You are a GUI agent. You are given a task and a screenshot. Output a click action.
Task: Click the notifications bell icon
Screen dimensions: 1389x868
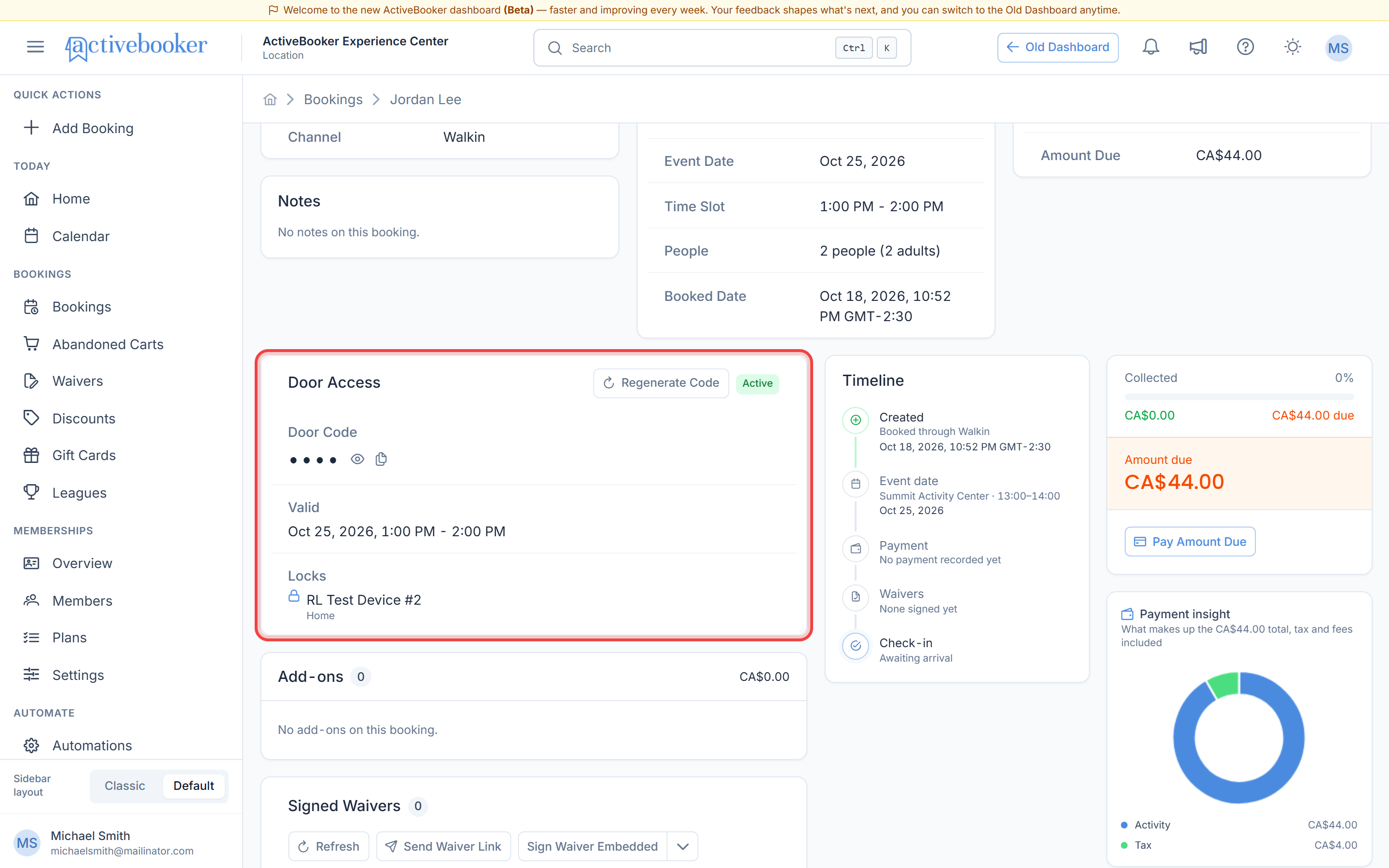[1150, 47]
